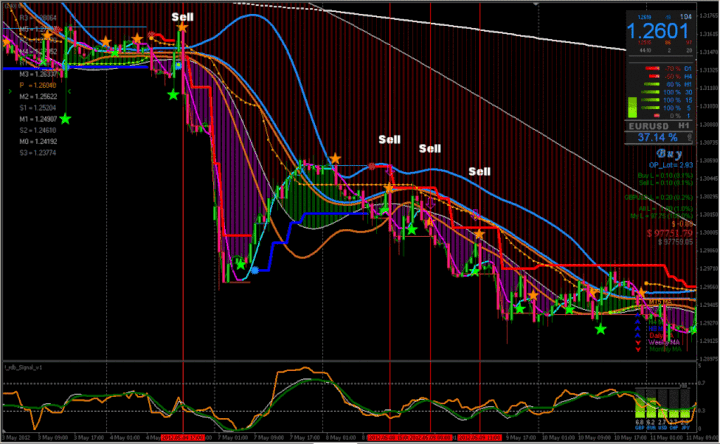Click the 100 % value for timeframe 30
This screenshot has width=720, height=444.
[671, 92]
